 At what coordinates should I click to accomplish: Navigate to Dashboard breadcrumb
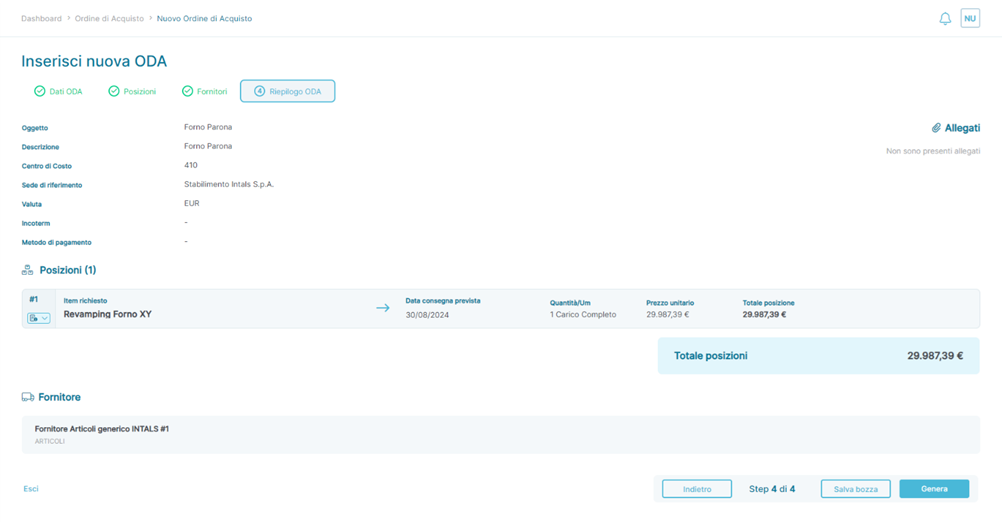pos(42,19)
